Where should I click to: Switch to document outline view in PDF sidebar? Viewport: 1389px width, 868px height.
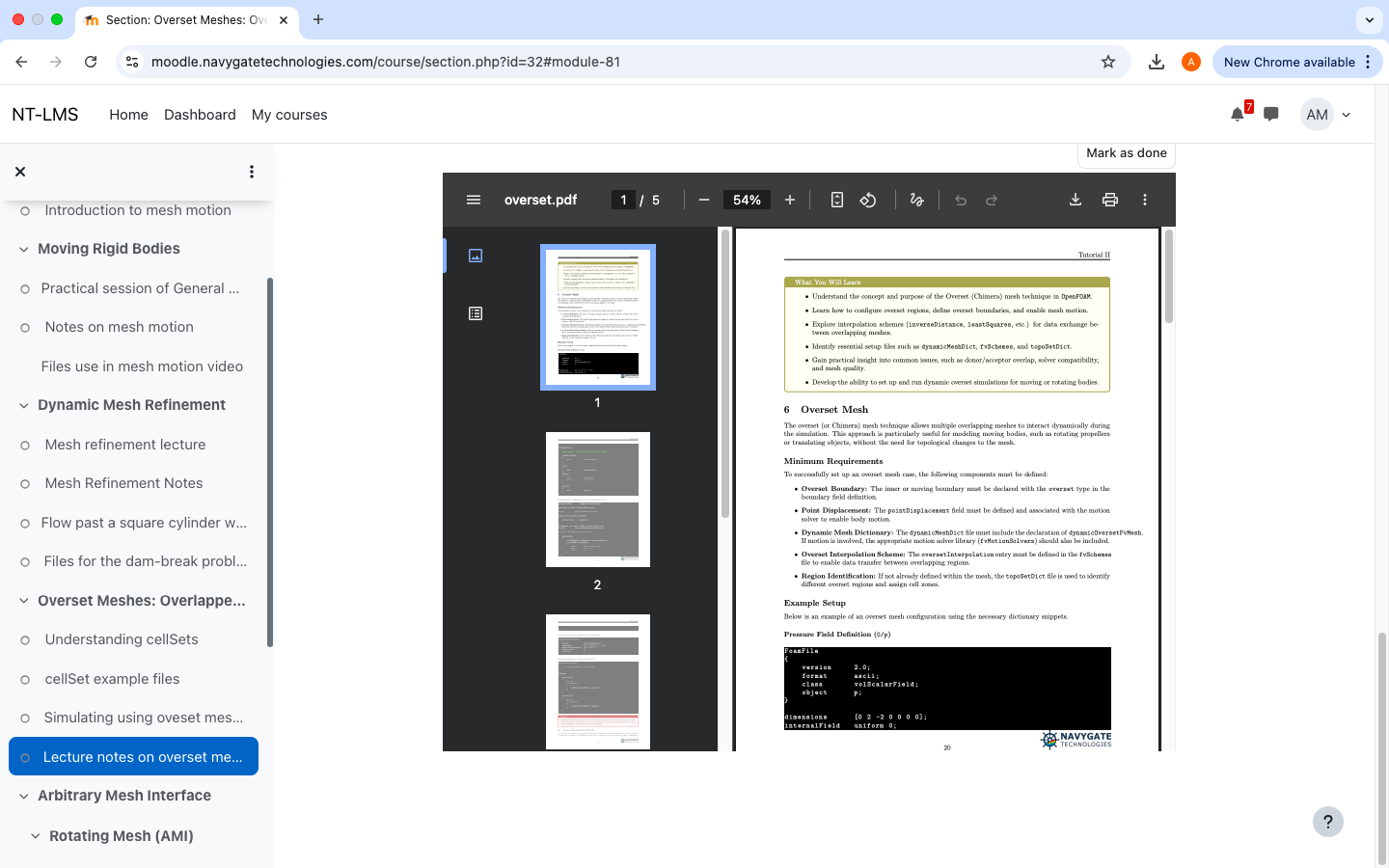pyautogui.click(x=476, y=312)
